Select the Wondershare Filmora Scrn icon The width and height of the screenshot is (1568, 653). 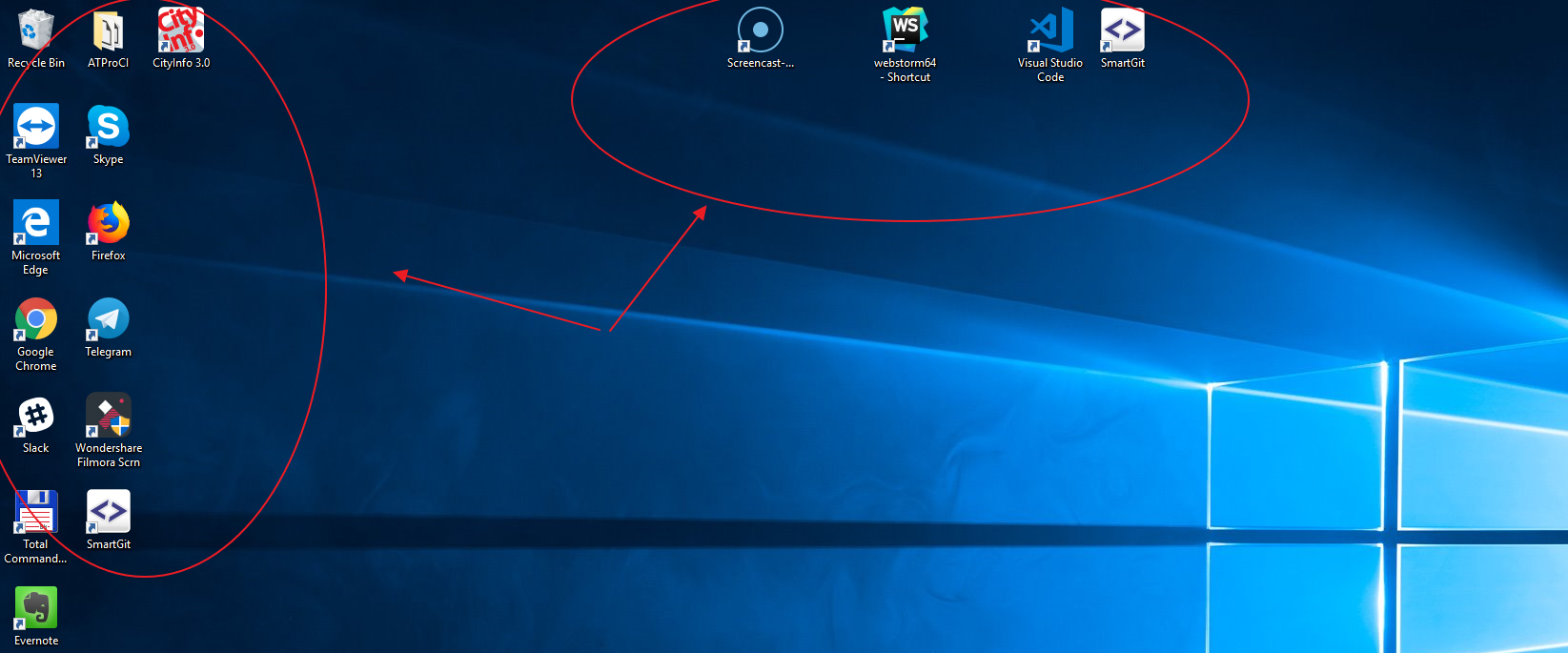point(108,416)
